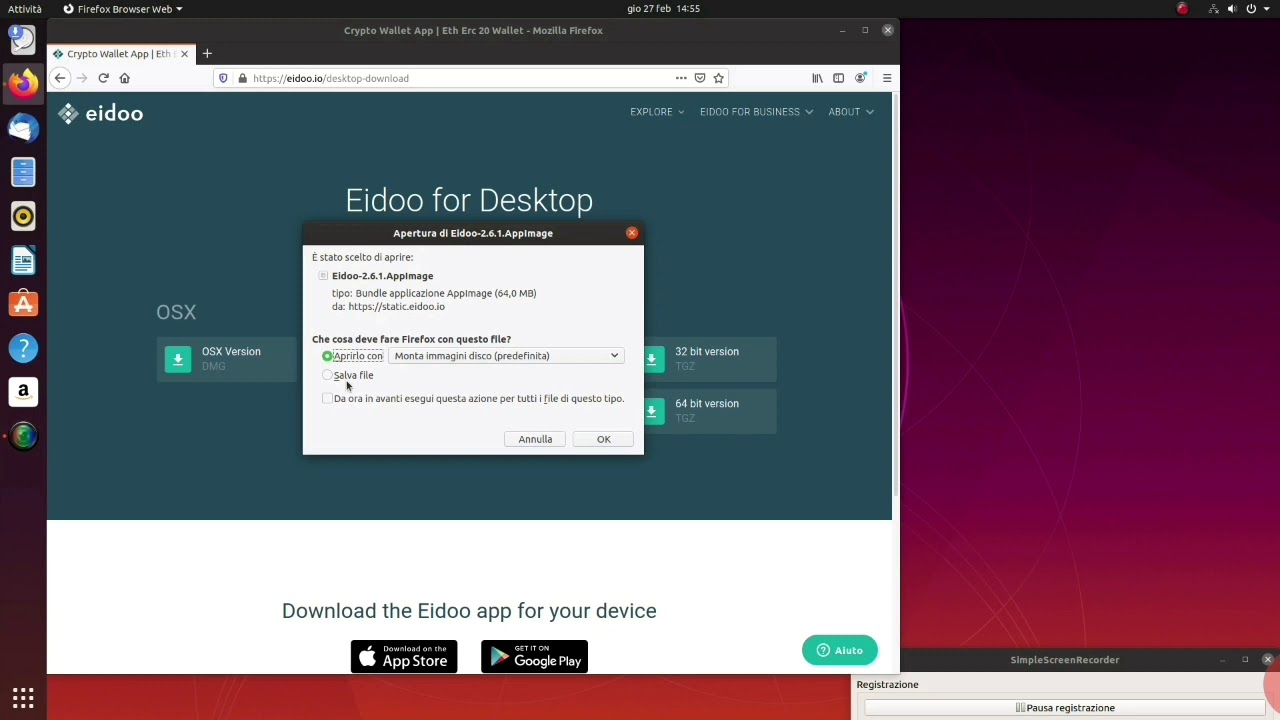This screenshot has height=720, width=1280.
Task: Click the volume icon in the top bar
Action: (1232, 9)
